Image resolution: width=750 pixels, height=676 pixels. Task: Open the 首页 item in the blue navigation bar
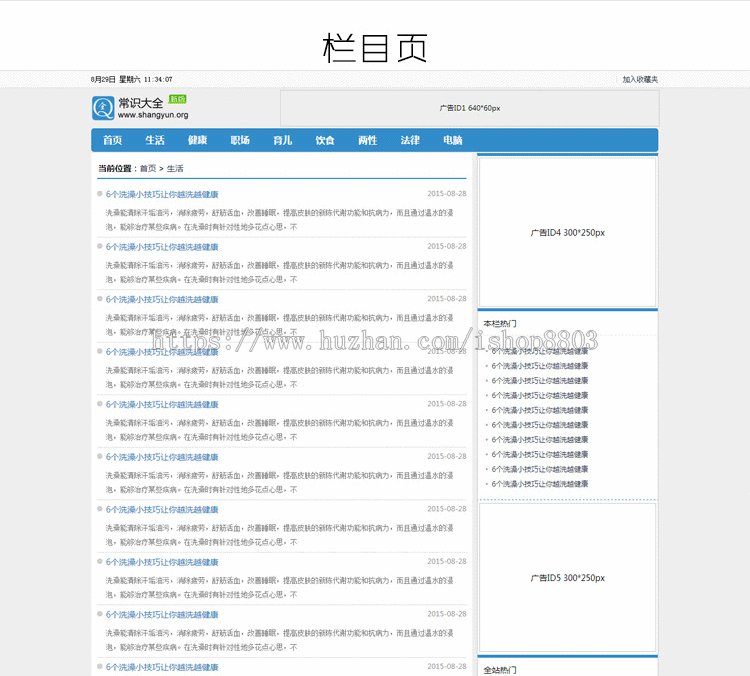pos(113,140)
